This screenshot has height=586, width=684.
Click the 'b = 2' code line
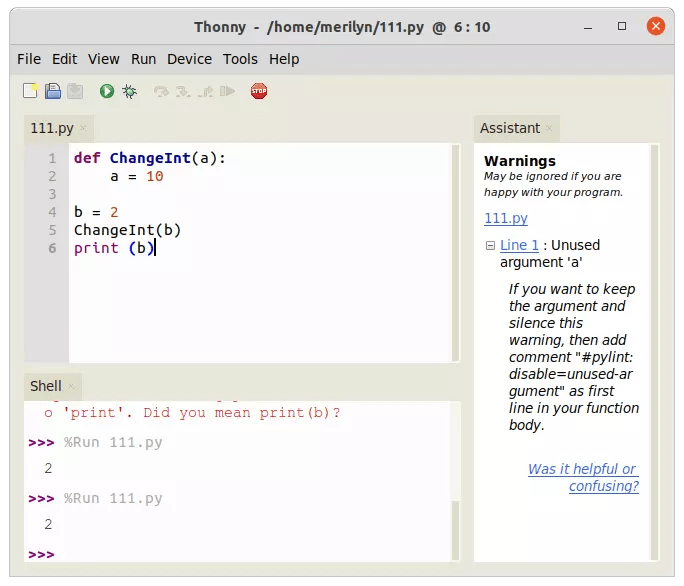[96, 212]
